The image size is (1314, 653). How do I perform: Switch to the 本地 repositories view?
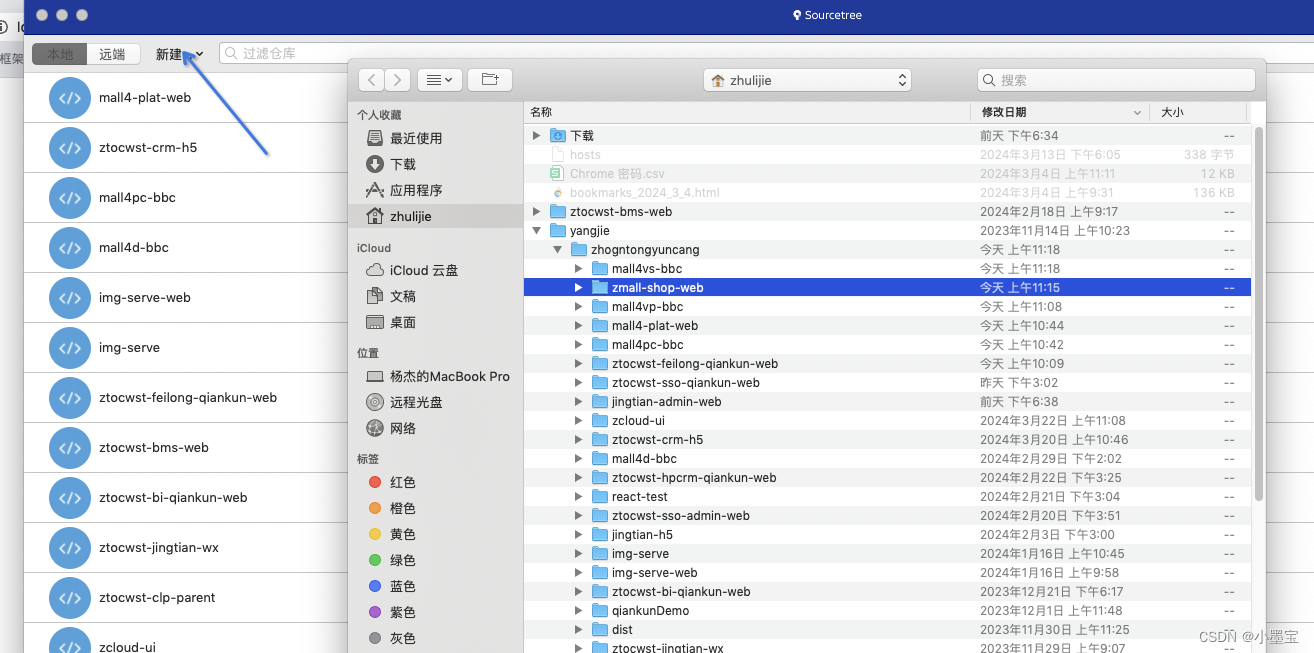[60, 54]
